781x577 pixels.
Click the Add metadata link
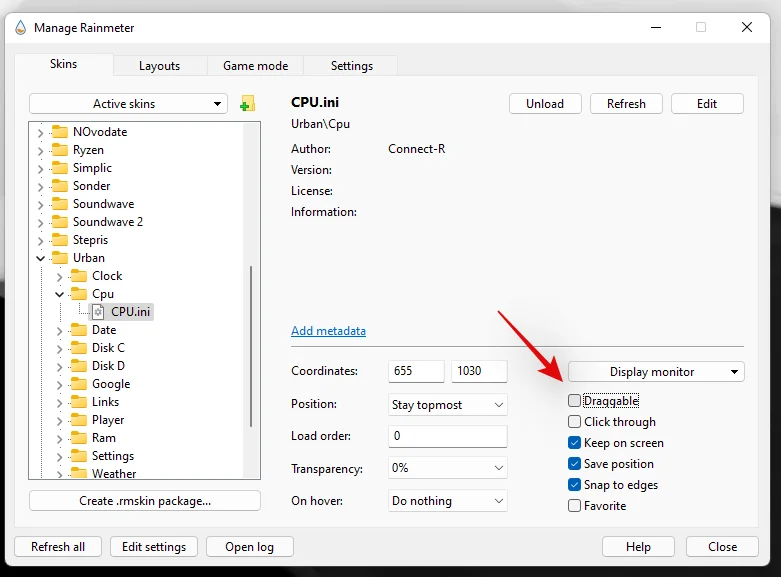pyautogui.click(x=328, y=331)
